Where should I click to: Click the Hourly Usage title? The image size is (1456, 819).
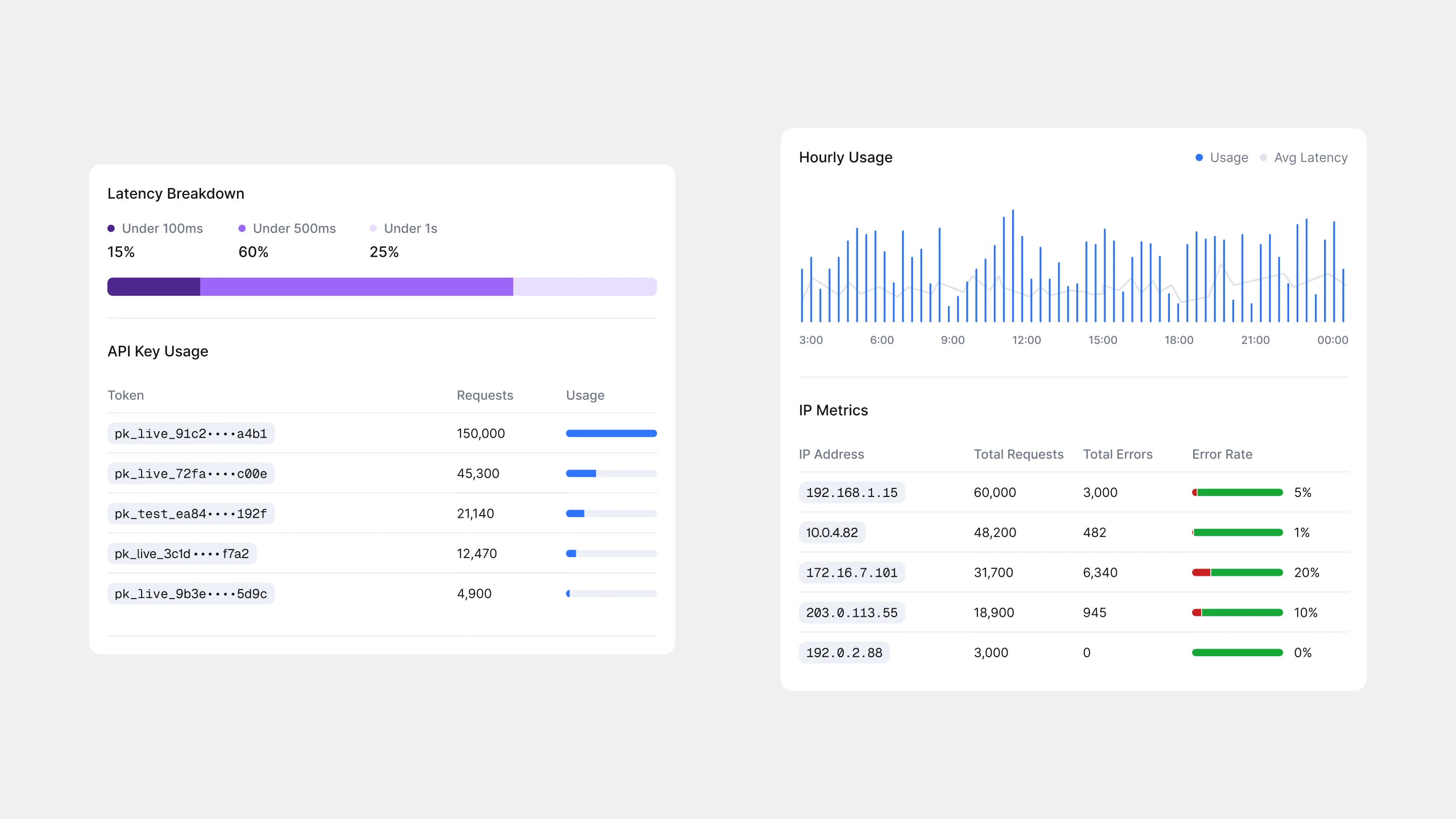[x=846, y=158]
